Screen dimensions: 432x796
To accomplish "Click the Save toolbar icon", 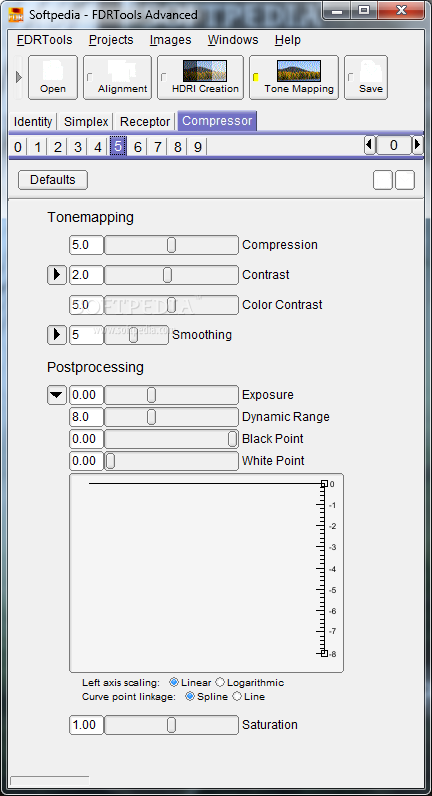I will pos(366,77).
